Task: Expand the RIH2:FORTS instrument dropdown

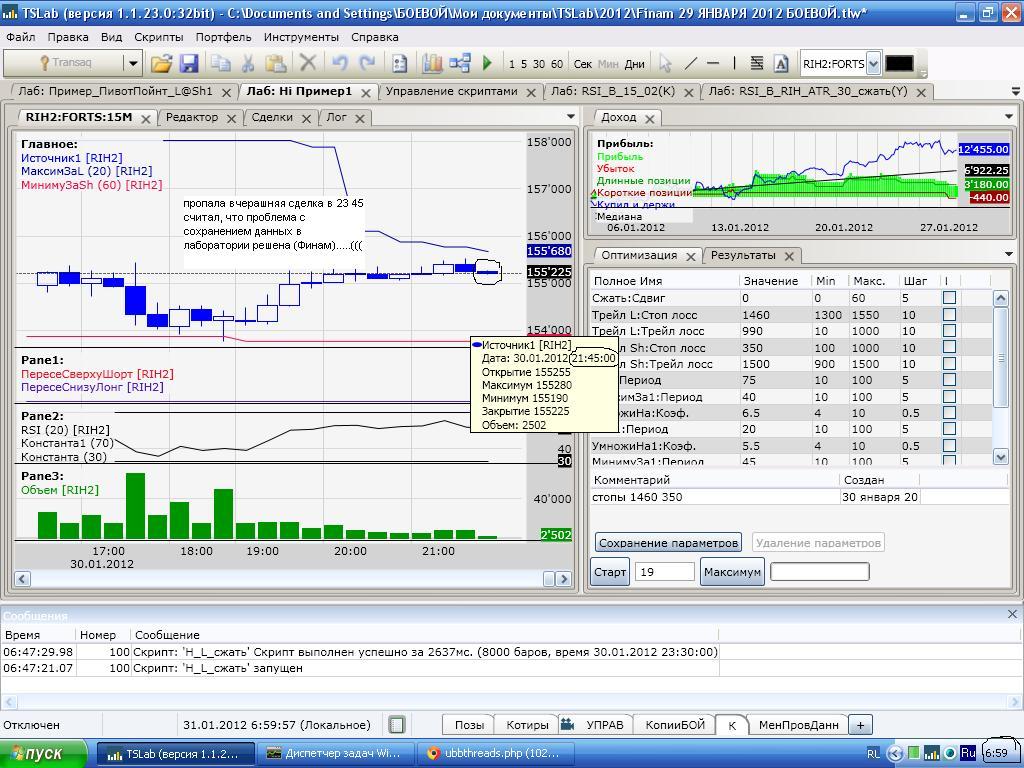Action: point(873,63)
